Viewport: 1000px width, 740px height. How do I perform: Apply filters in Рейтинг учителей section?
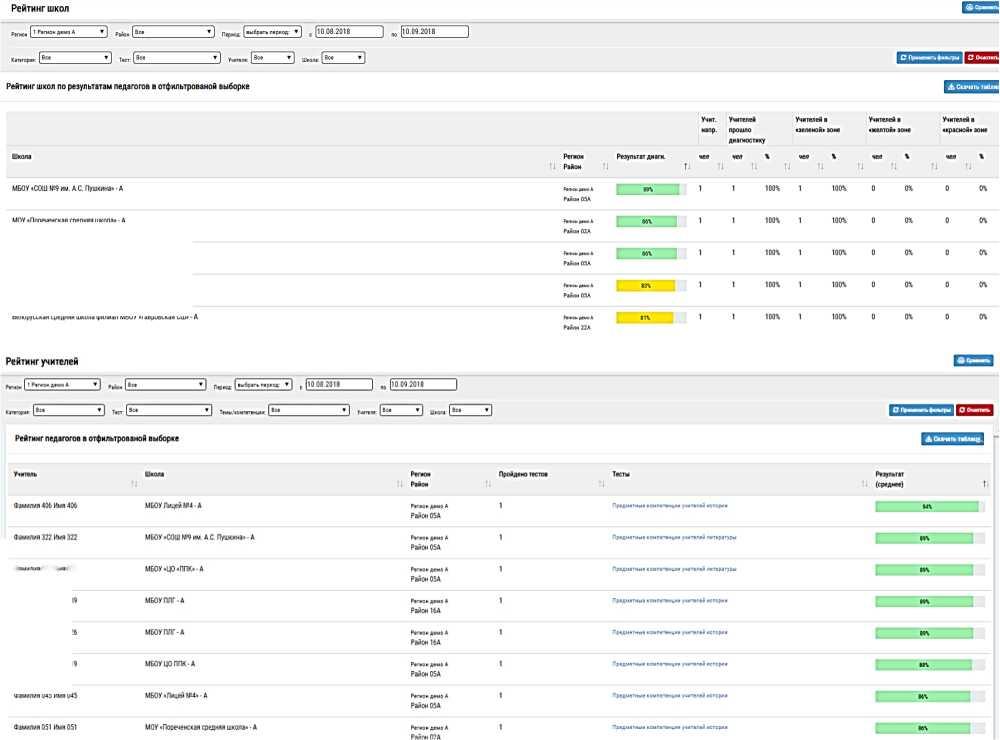tap(921, 410)
